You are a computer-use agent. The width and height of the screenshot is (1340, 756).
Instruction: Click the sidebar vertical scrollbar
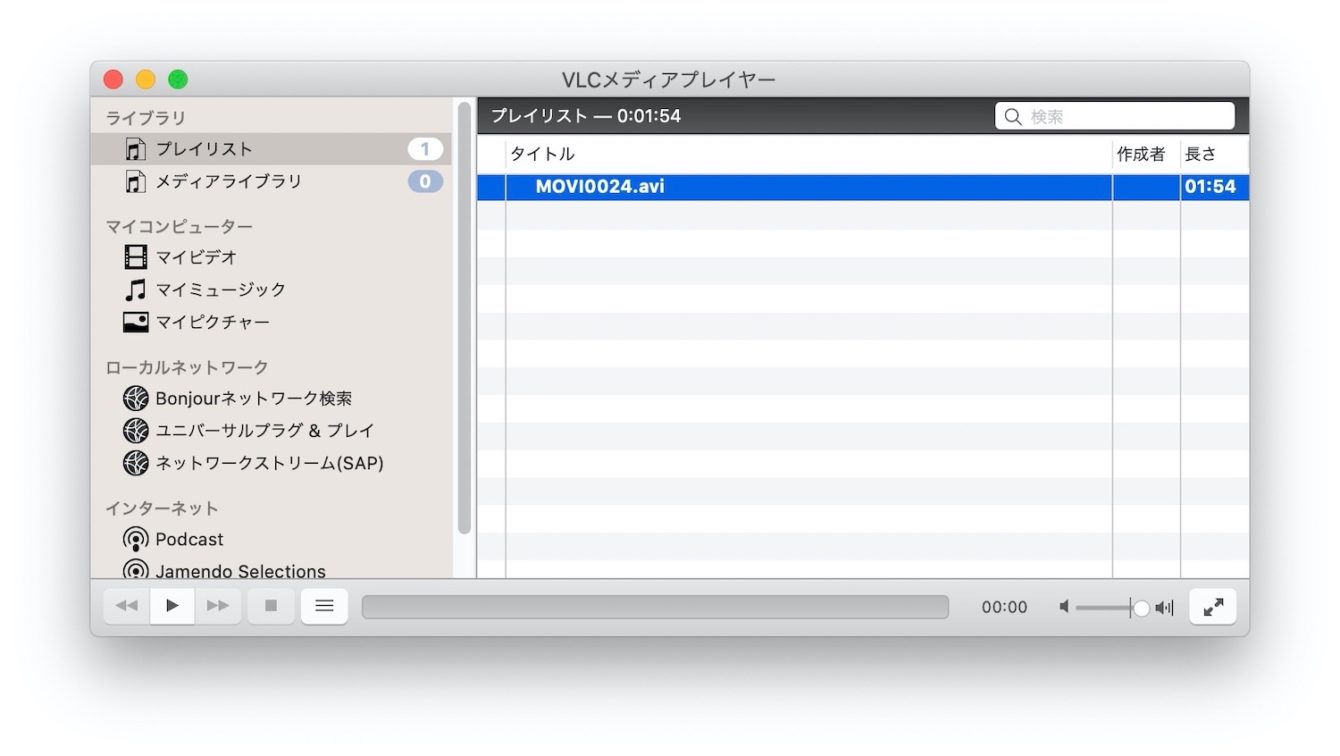click(x=464, y=318)
